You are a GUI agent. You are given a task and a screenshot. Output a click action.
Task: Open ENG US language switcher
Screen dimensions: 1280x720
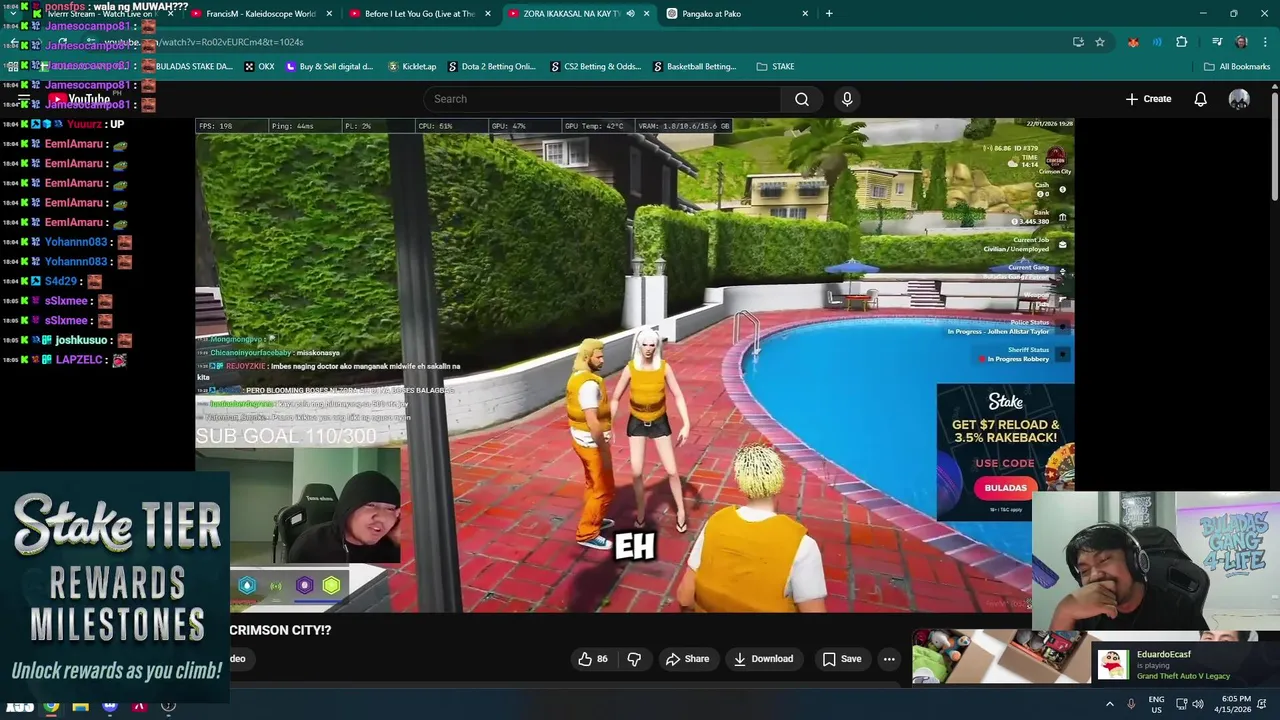[x=1156, y=704]
